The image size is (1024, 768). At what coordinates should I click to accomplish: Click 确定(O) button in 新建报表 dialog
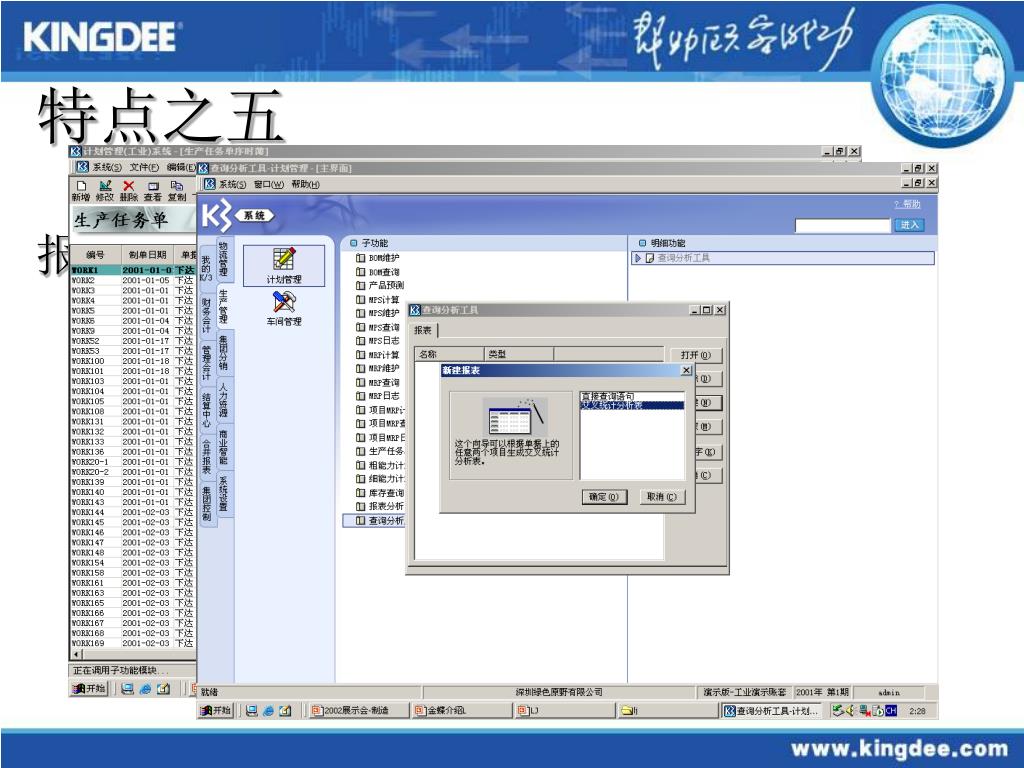[x=603, y=497]
